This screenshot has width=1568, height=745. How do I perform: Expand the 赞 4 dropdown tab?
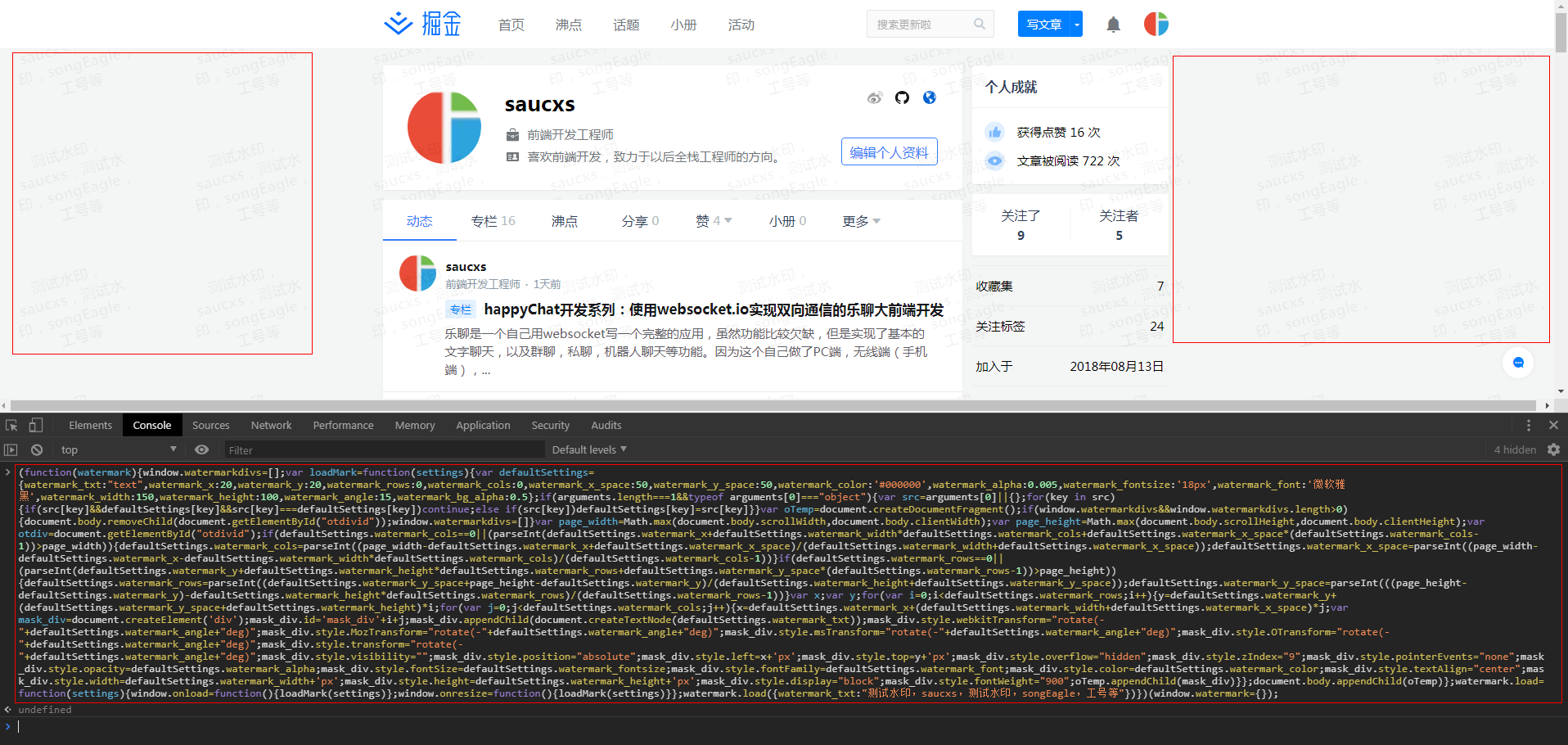click(714, 221)
